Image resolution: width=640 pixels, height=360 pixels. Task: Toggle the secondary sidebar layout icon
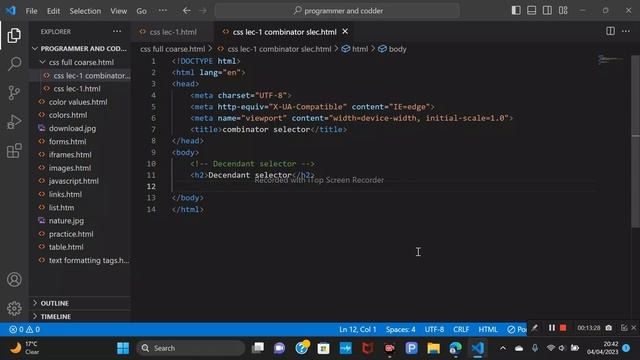547,11
